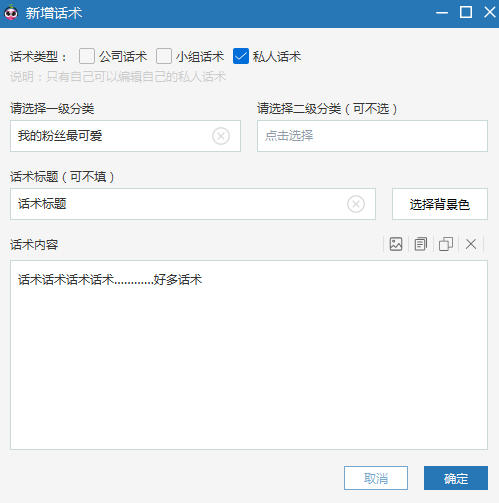Uncheck the 私人话术 checkbox

click(241, 56)
